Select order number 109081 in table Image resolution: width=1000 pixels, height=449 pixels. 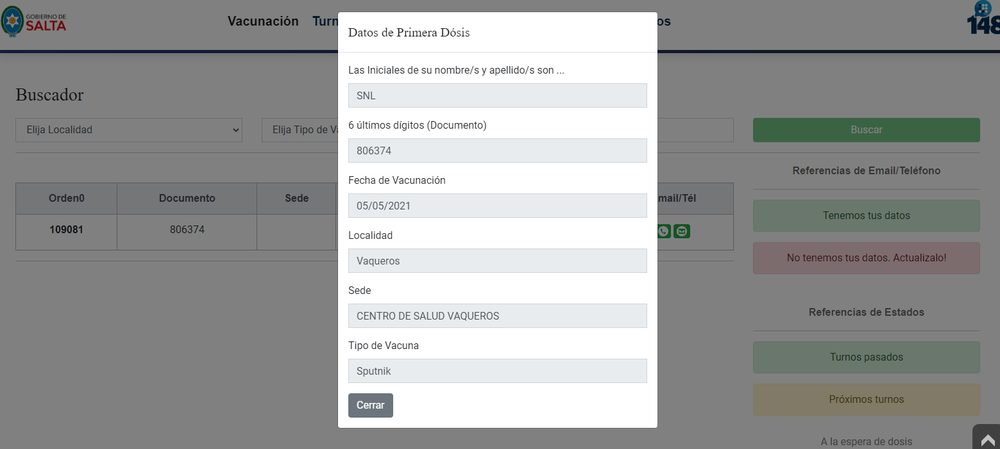point(66,230)
